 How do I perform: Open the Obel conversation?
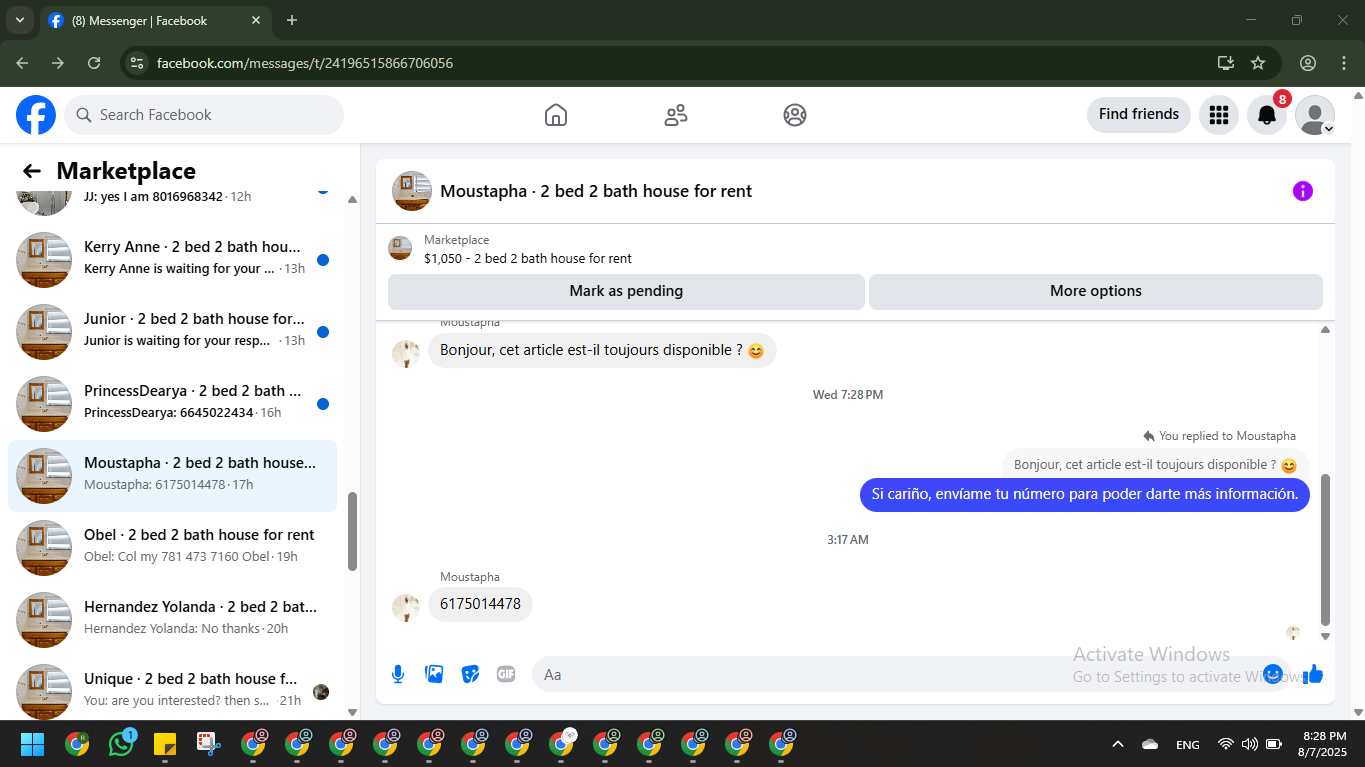pos(172,547)
